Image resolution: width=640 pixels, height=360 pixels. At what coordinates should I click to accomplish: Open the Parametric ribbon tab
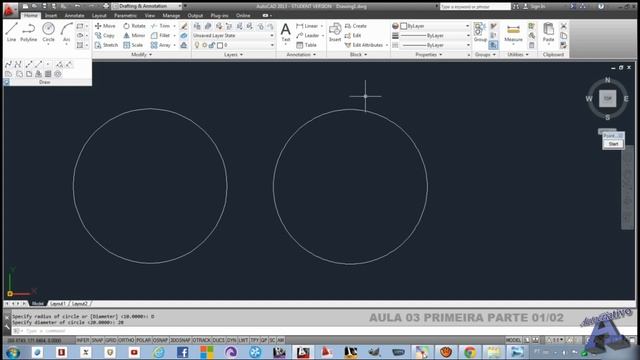point(125,16)
